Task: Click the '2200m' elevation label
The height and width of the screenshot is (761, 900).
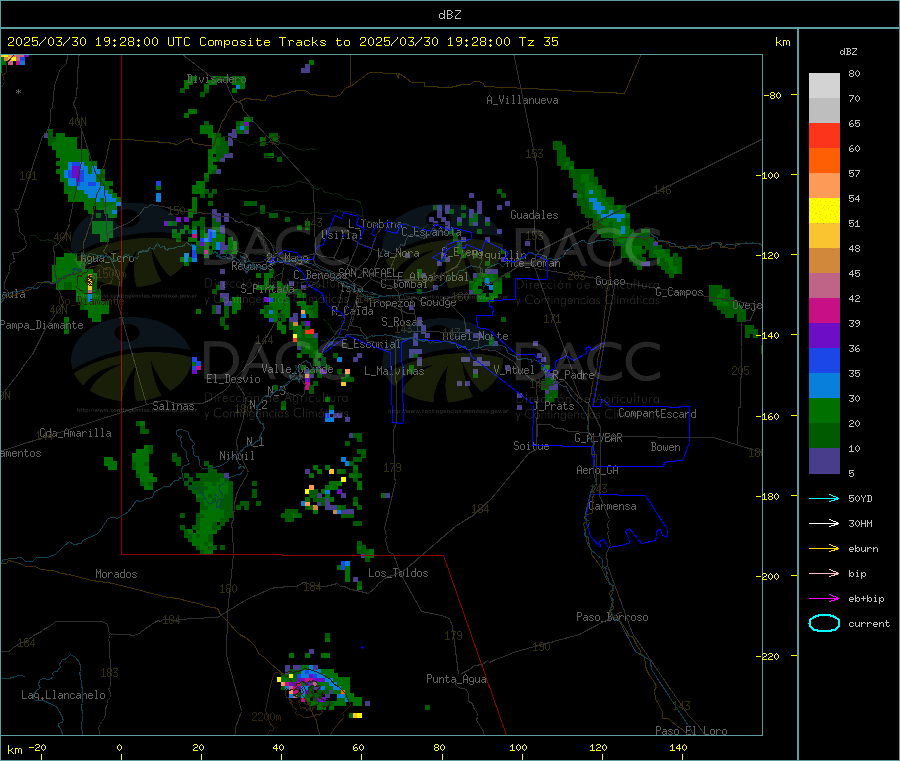Action: tap(266, 717)
